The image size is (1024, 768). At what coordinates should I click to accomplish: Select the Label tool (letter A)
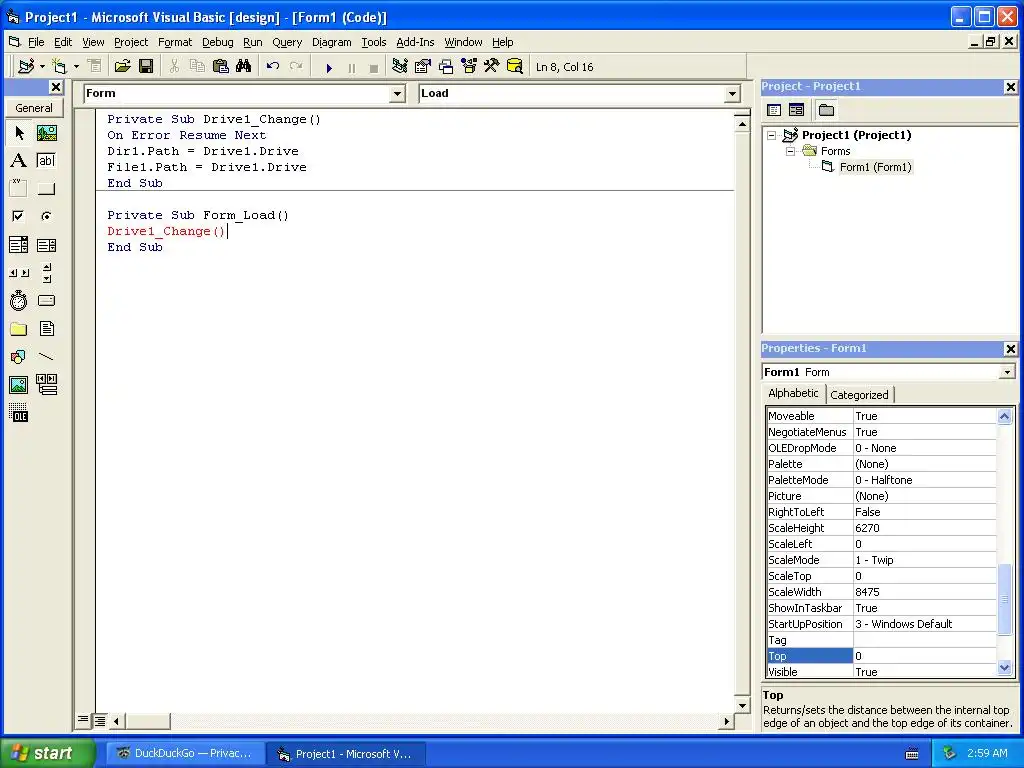[18, 161]
